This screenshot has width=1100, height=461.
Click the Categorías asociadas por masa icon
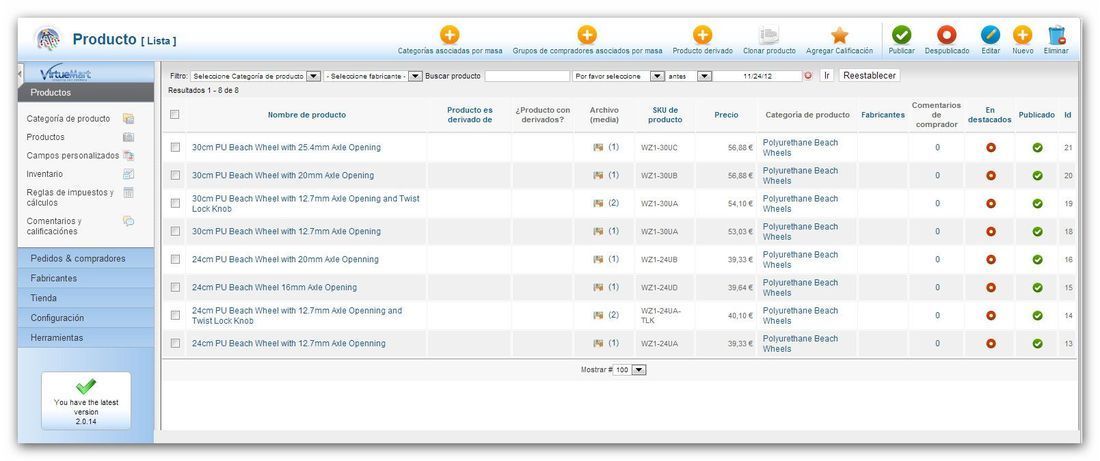[450, 34]
